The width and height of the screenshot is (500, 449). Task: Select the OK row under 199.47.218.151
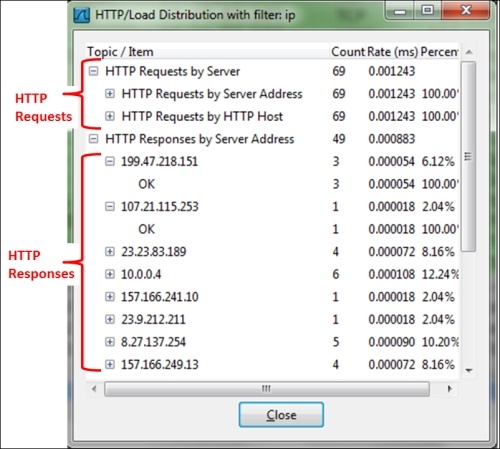point(273,184)
